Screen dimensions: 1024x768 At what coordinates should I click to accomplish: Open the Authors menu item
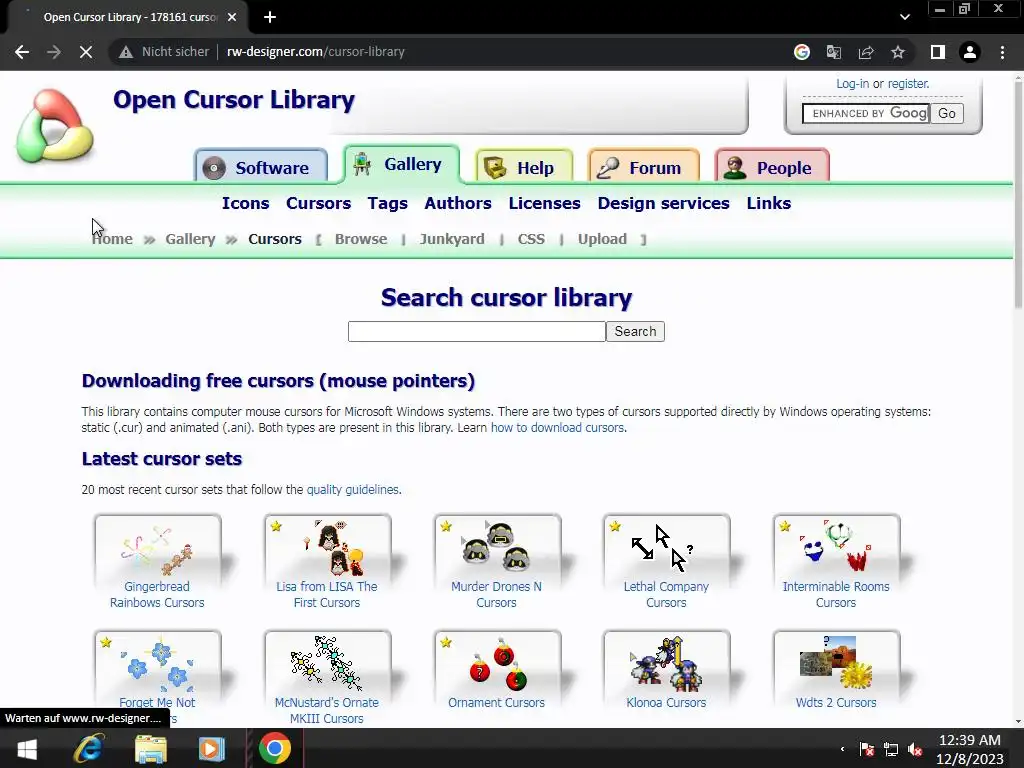tap(458, 203)
